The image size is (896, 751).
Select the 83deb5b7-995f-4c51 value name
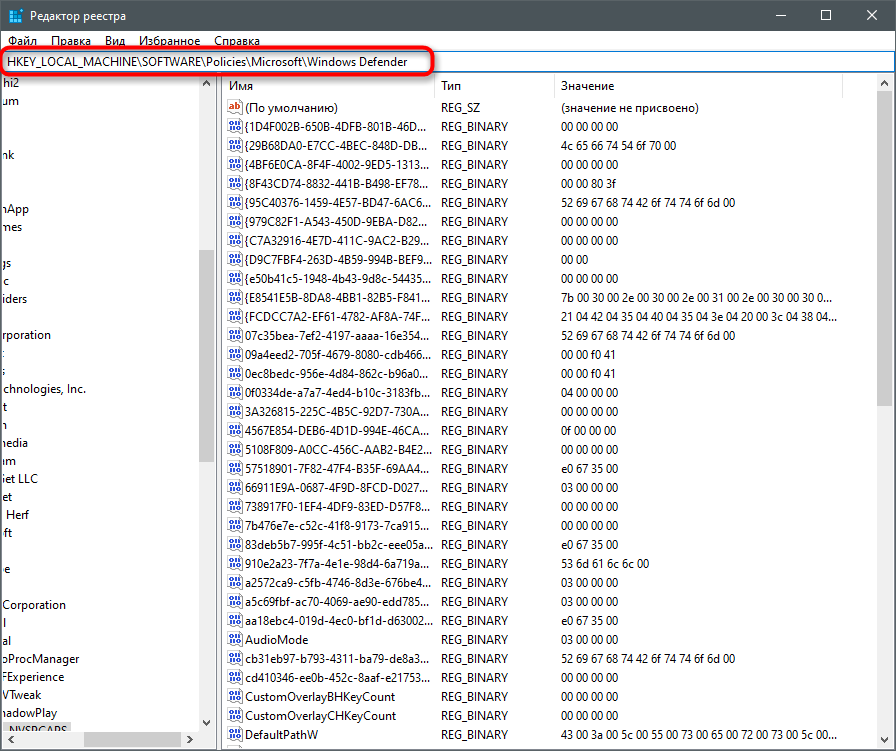tap(339, 545)
